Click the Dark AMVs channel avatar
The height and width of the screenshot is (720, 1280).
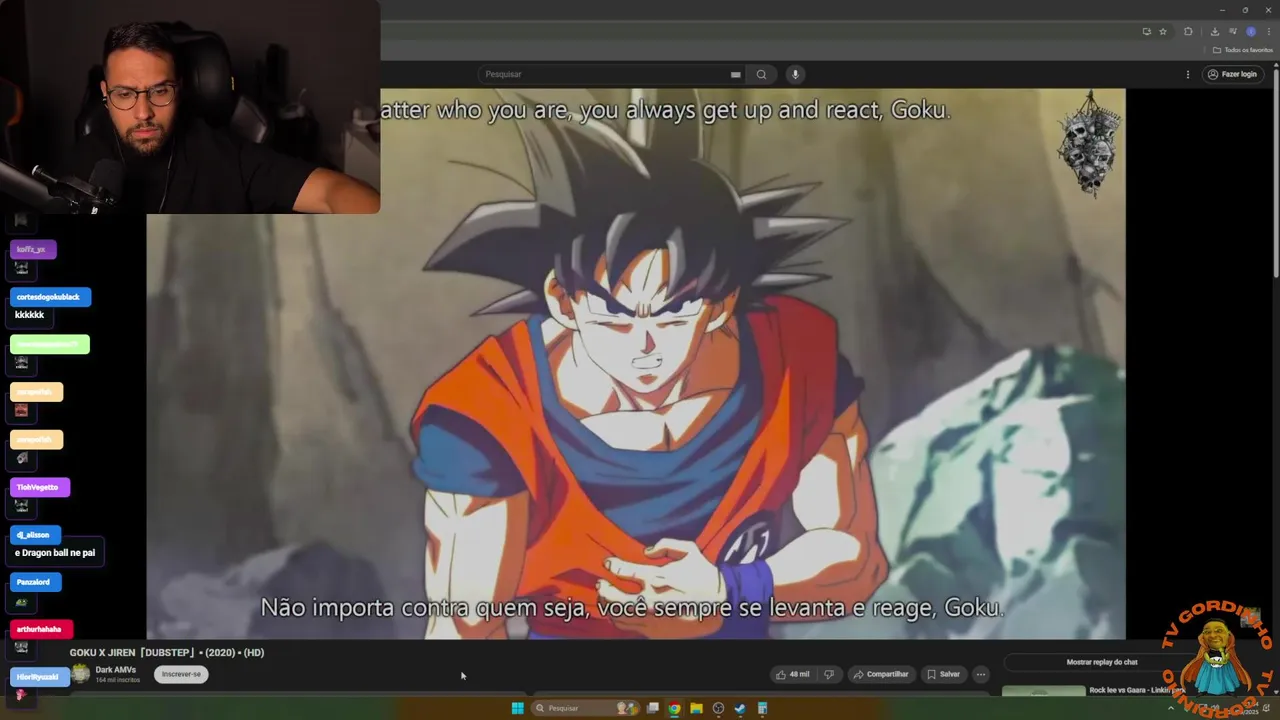click(80, 674)
